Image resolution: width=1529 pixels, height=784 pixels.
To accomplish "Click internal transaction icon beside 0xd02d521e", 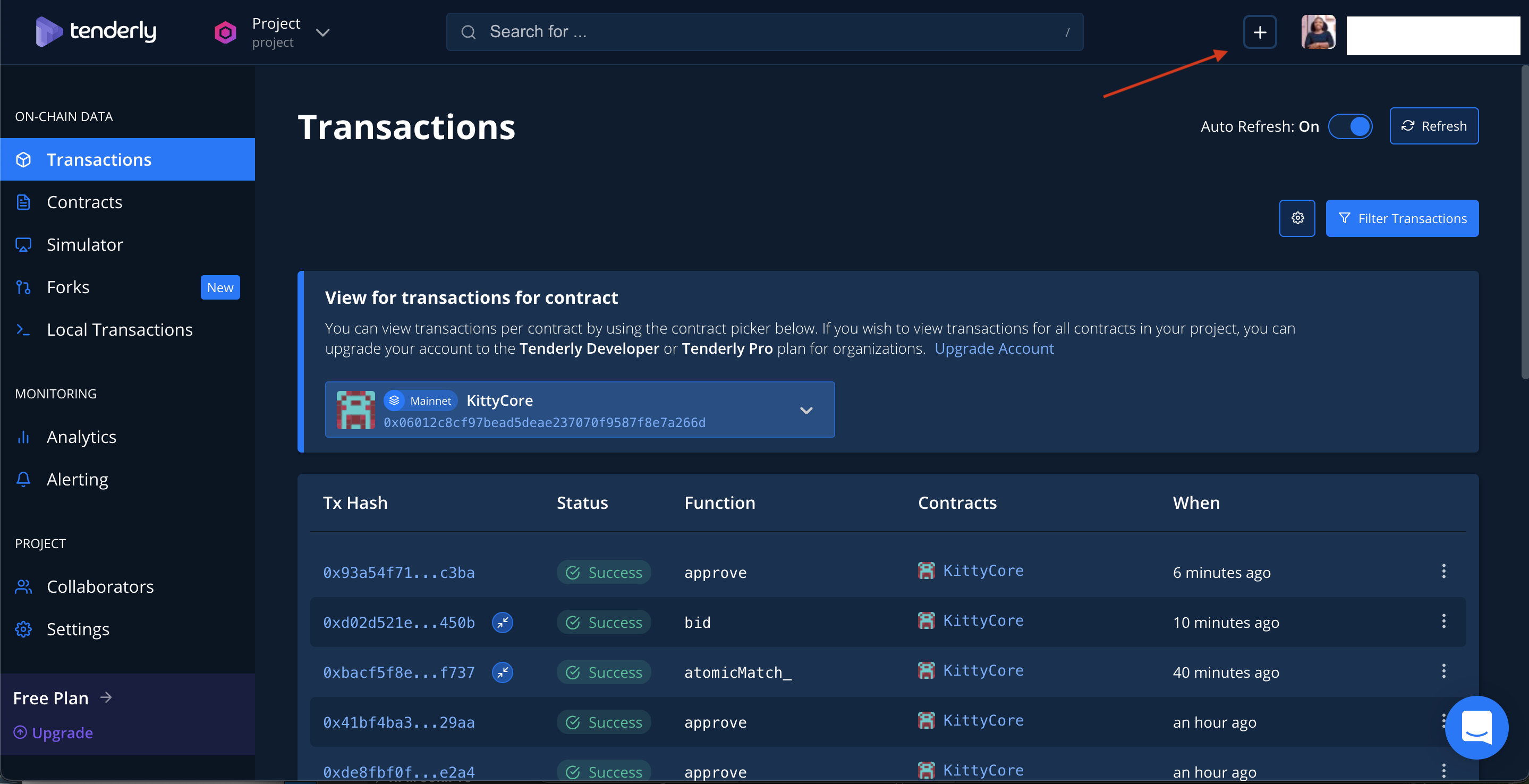I will pos(502,623).
